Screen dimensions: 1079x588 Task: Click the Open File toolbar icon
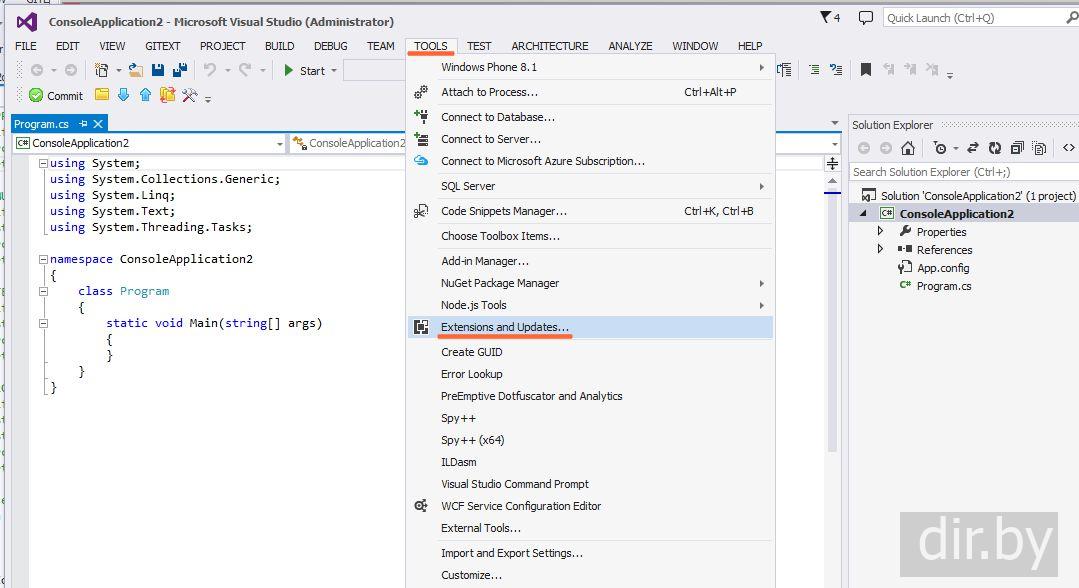coord(136,70)
